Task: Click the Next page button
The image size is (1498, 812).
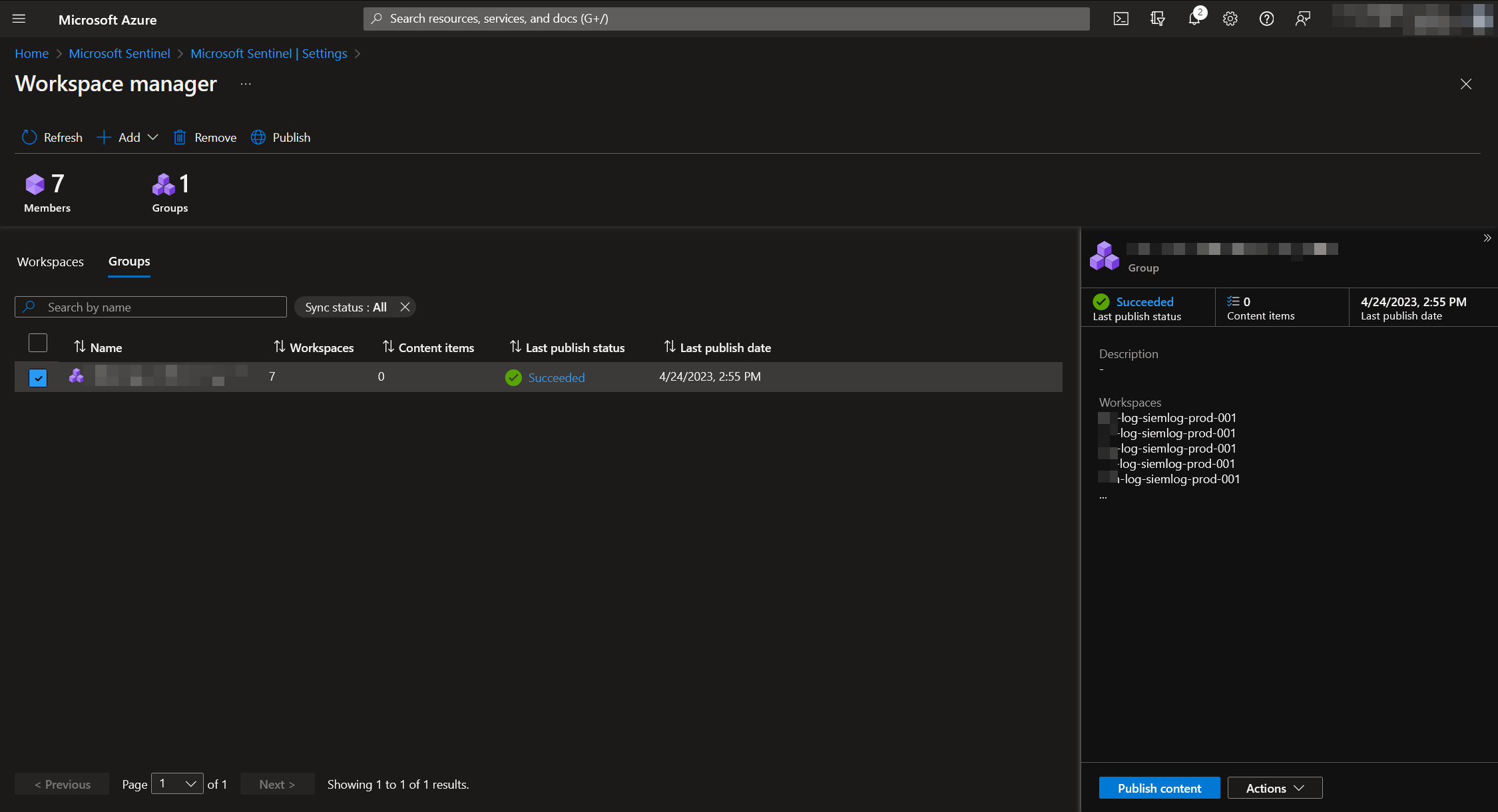Action: point(277,784)
